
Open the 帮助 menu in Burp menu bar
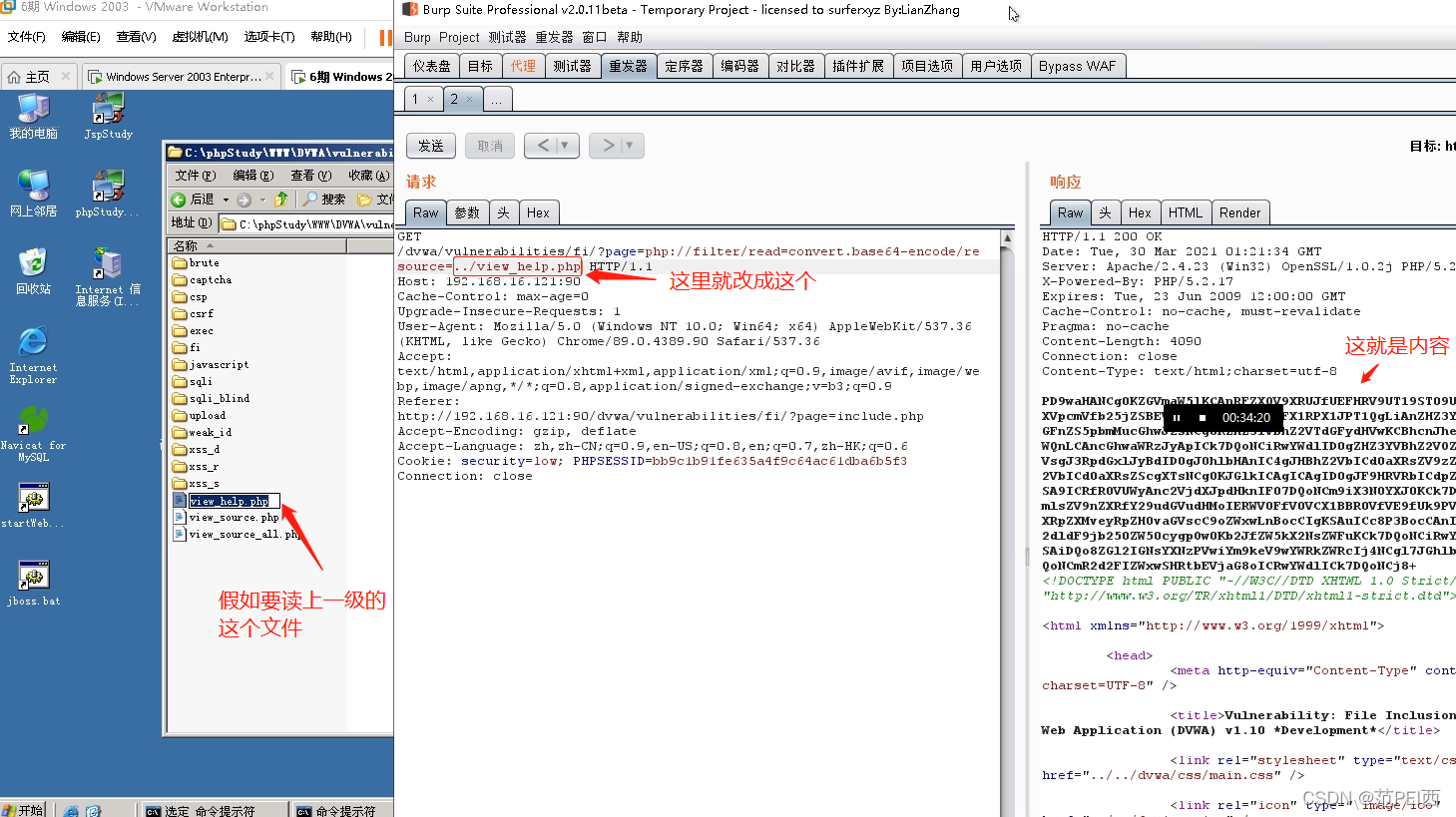(630, 37)
